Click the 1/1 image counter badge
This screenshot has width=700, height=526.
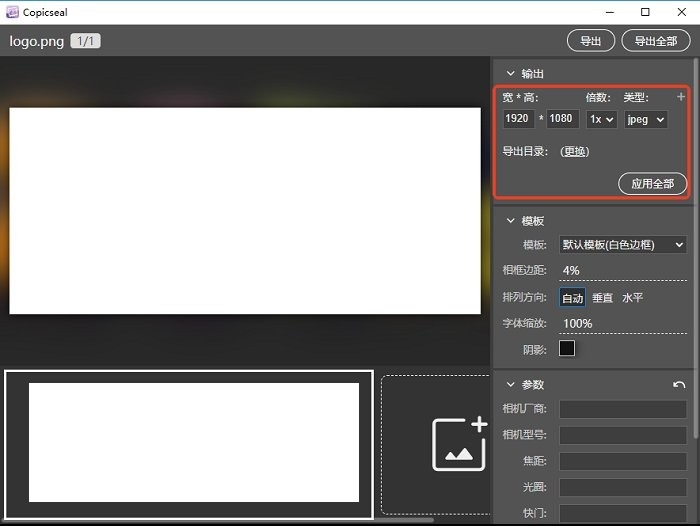tap(85, 41)
